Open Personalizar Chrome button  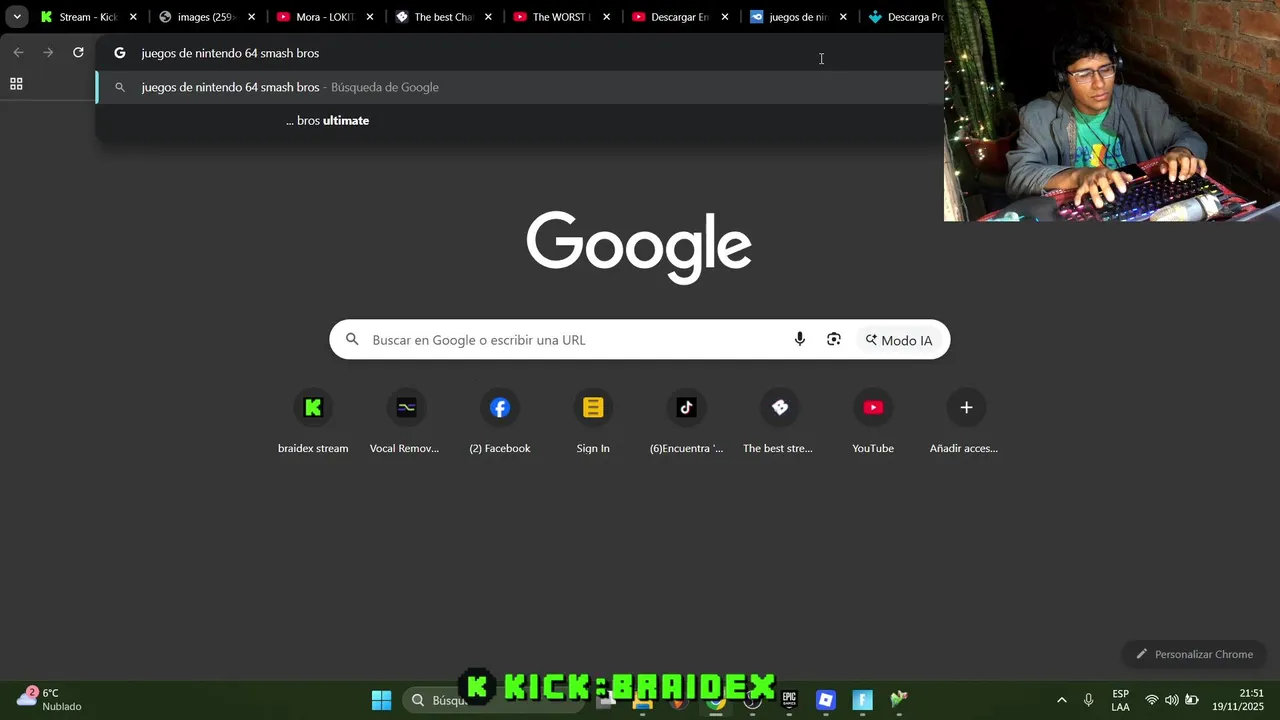coord(1194,654)
